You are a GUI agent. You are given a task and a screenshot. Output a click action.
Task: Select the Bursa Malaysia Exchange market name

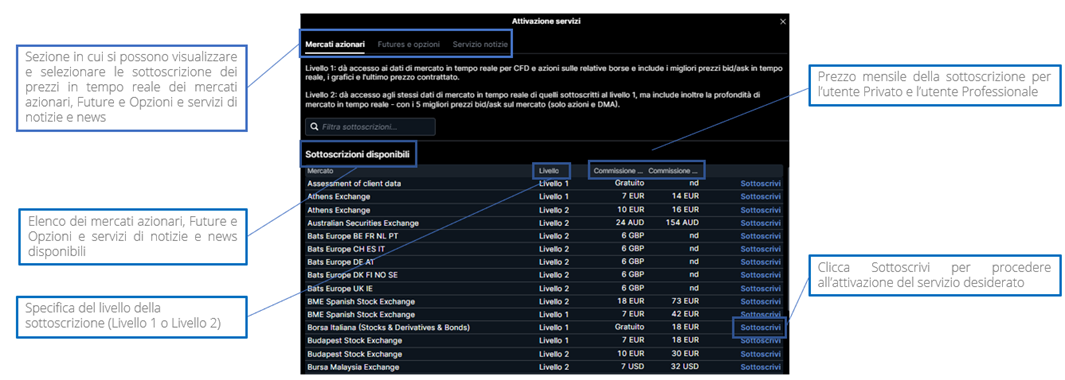coord(353,367)
